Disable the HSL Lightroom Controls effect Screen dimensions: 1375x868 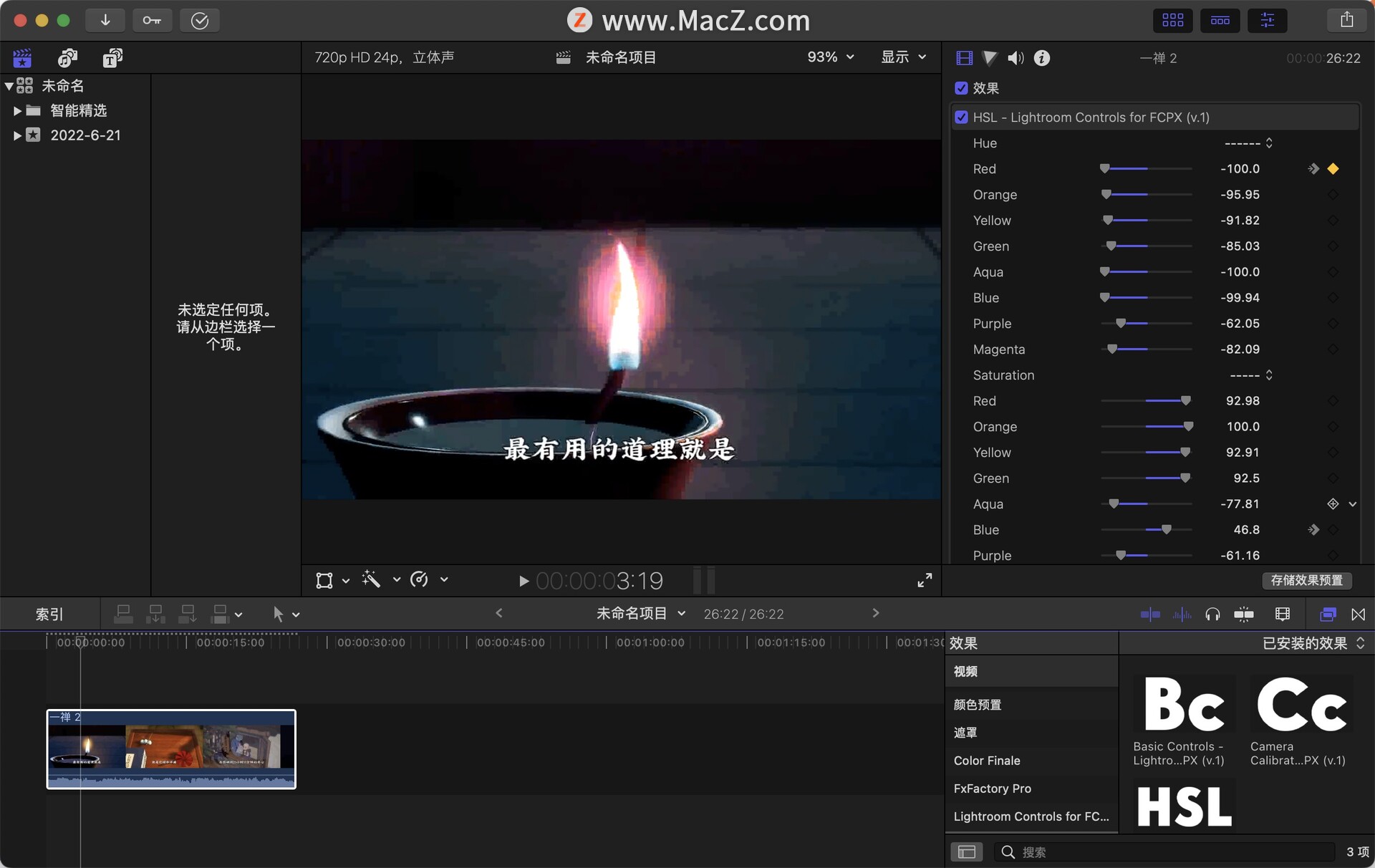tap(961, 117)
